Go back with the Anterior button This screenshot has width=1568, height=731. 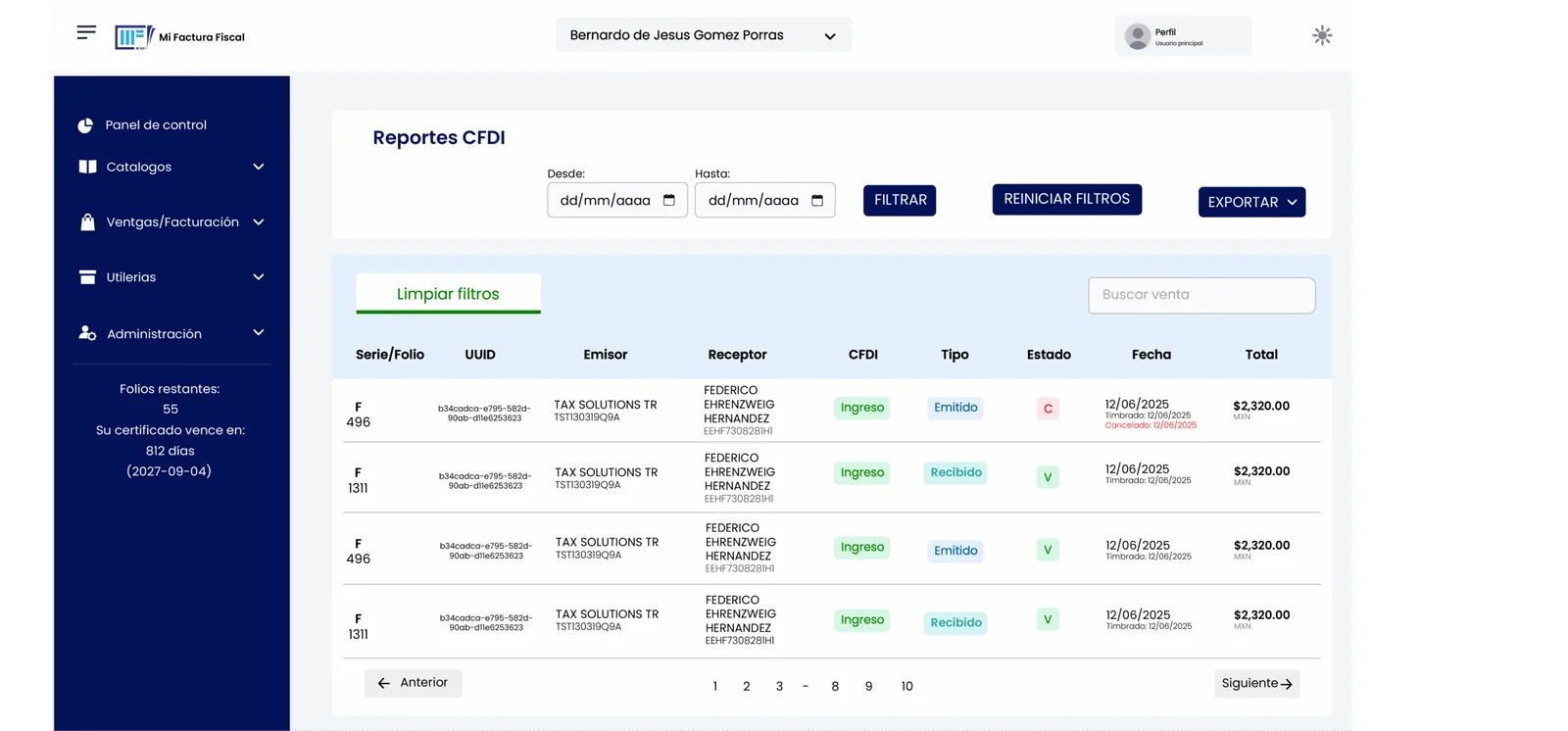point(414,683)
